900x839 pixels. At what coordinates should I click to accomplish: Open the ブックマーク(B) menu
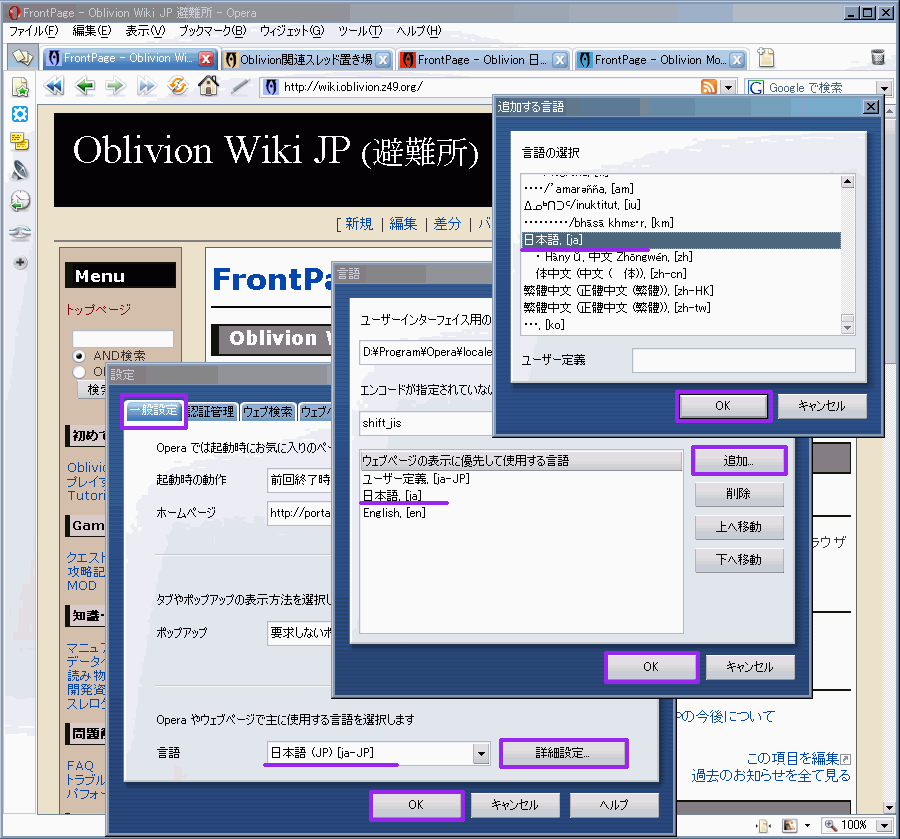(x=211, y=31)
